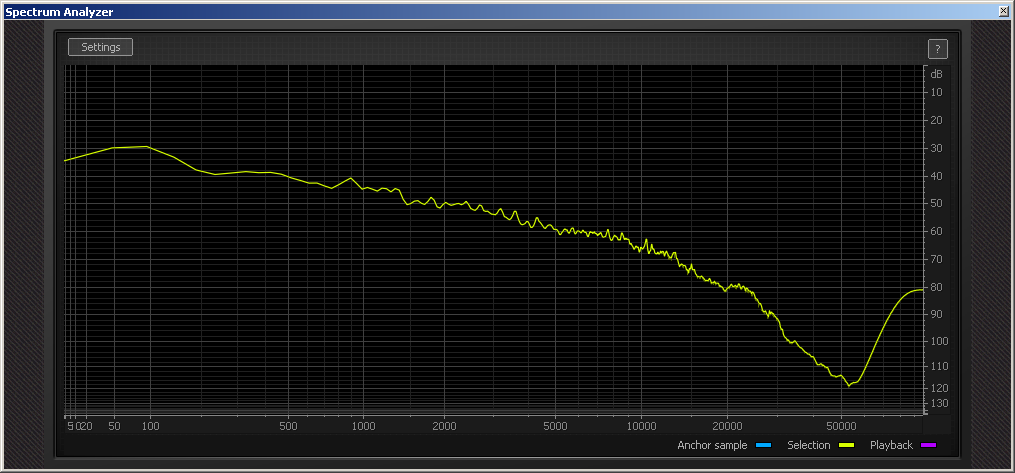Close the Spectrum Analyzer window

tap(1003, 11)
